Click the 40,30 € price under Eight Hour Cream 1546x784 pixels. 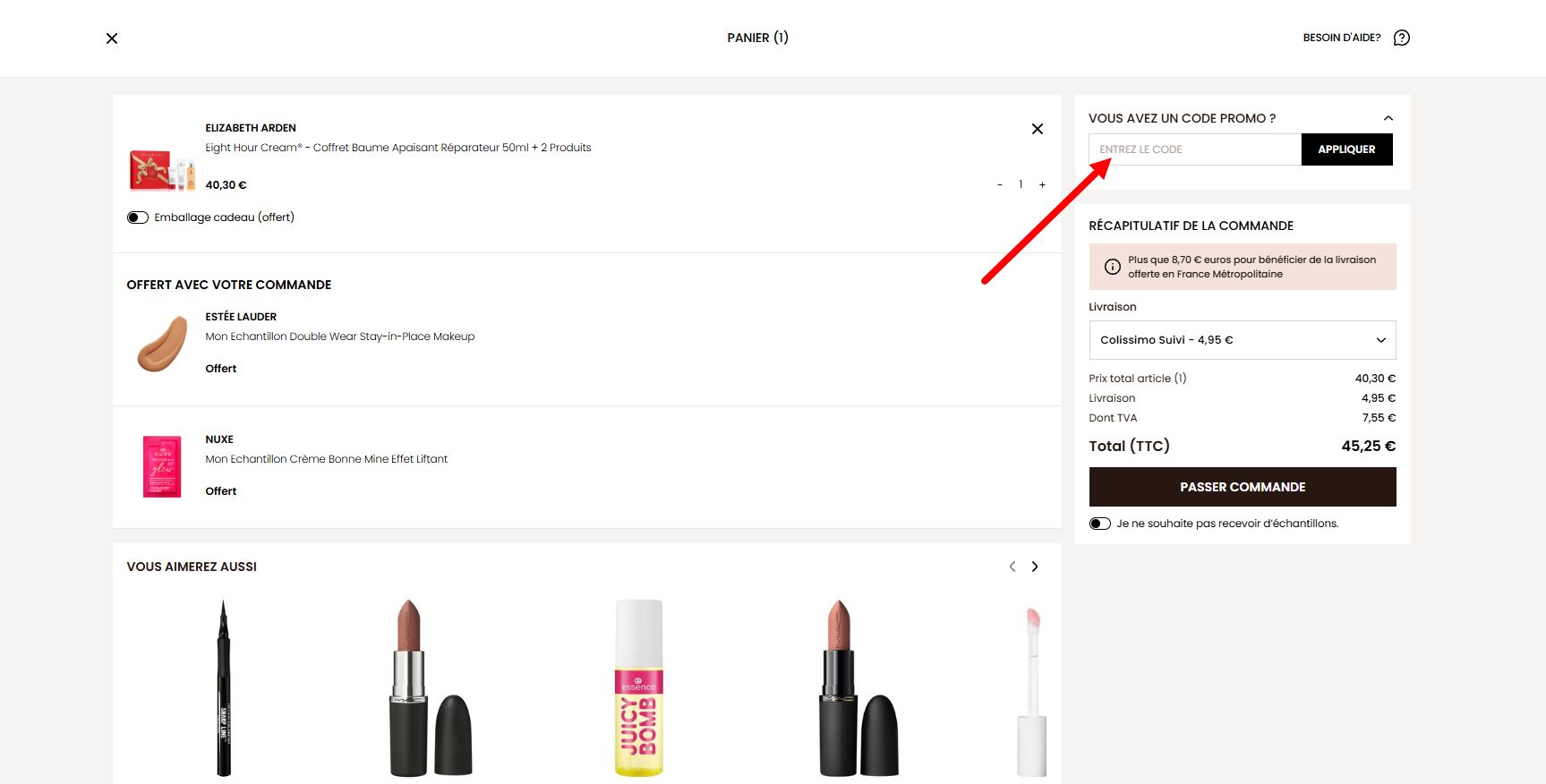pos(226,185)
